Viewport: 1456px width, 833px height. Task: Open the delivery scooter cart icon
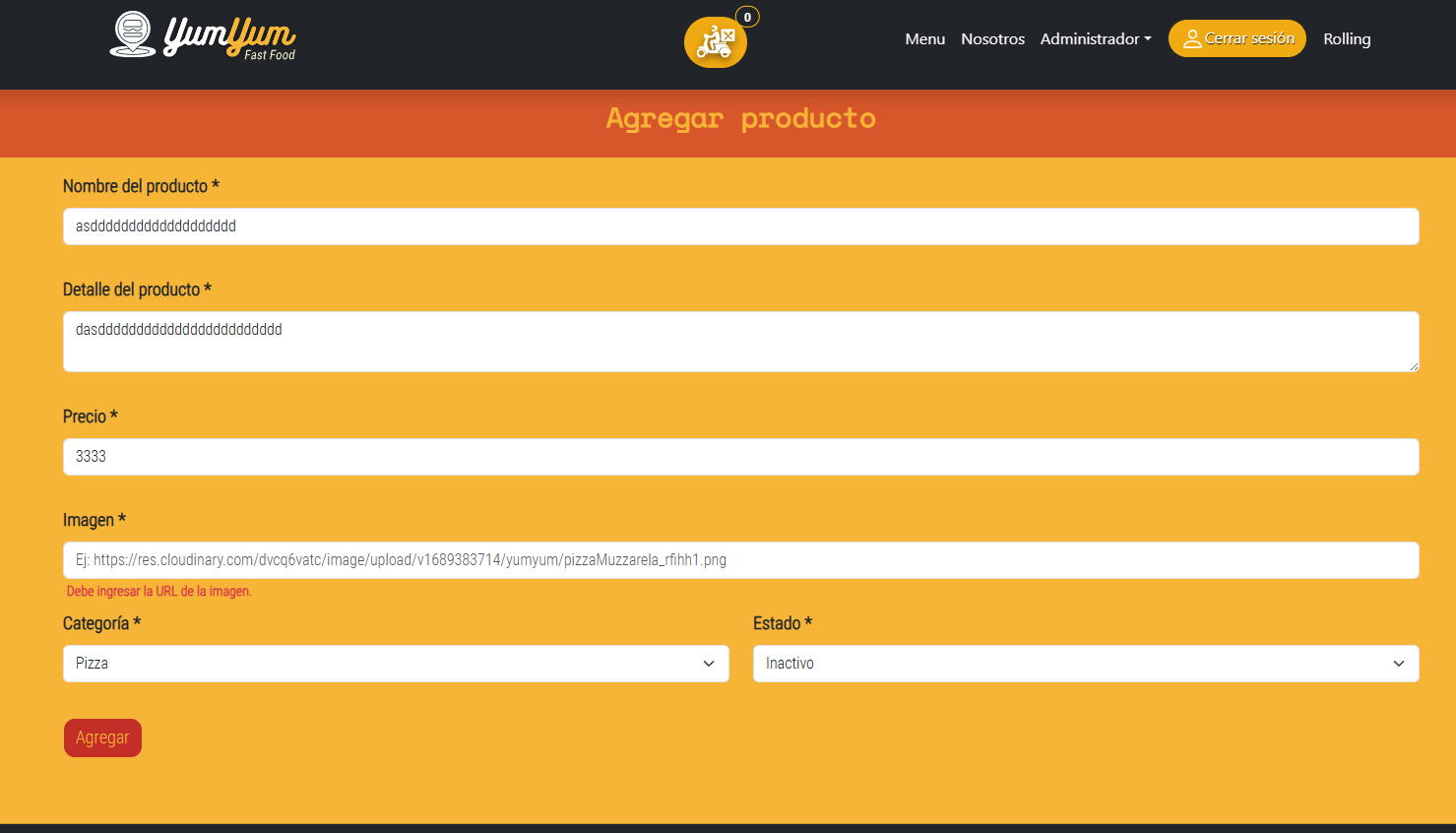click(x=716, y=42)
